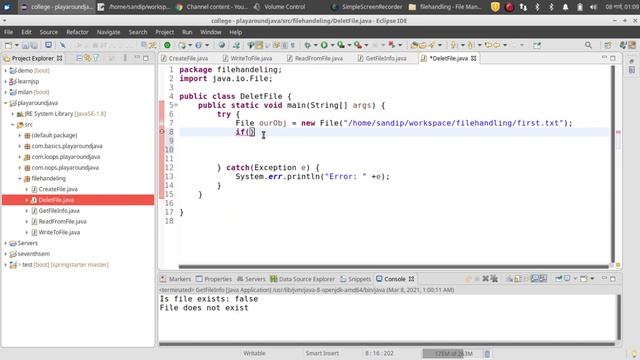Open the Source menu
Screen dimensions: 640x360
pyautogui.click(x=49, y=32)
